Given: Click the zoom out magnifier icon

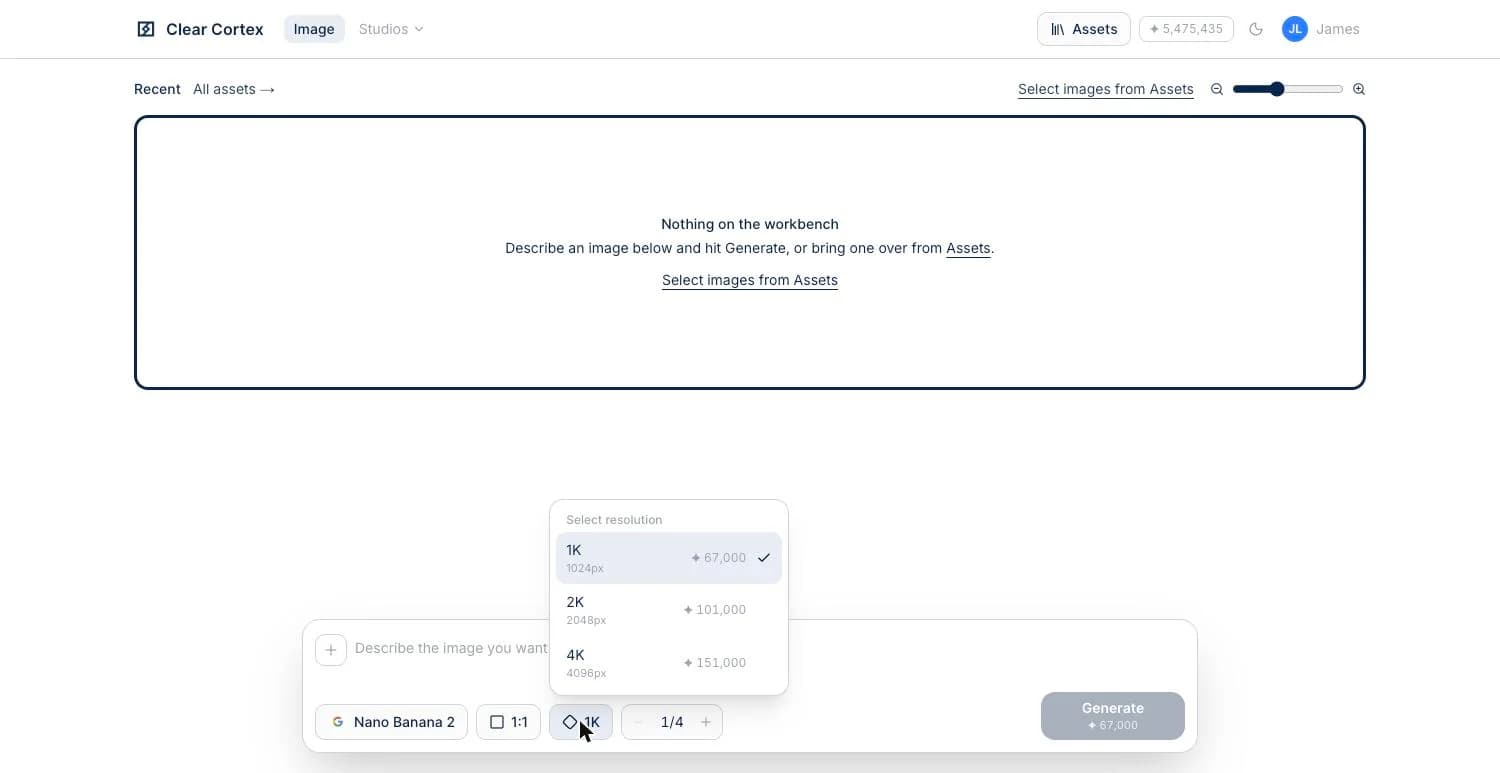Looking at the screenshot, I should tap(1217, 89).
